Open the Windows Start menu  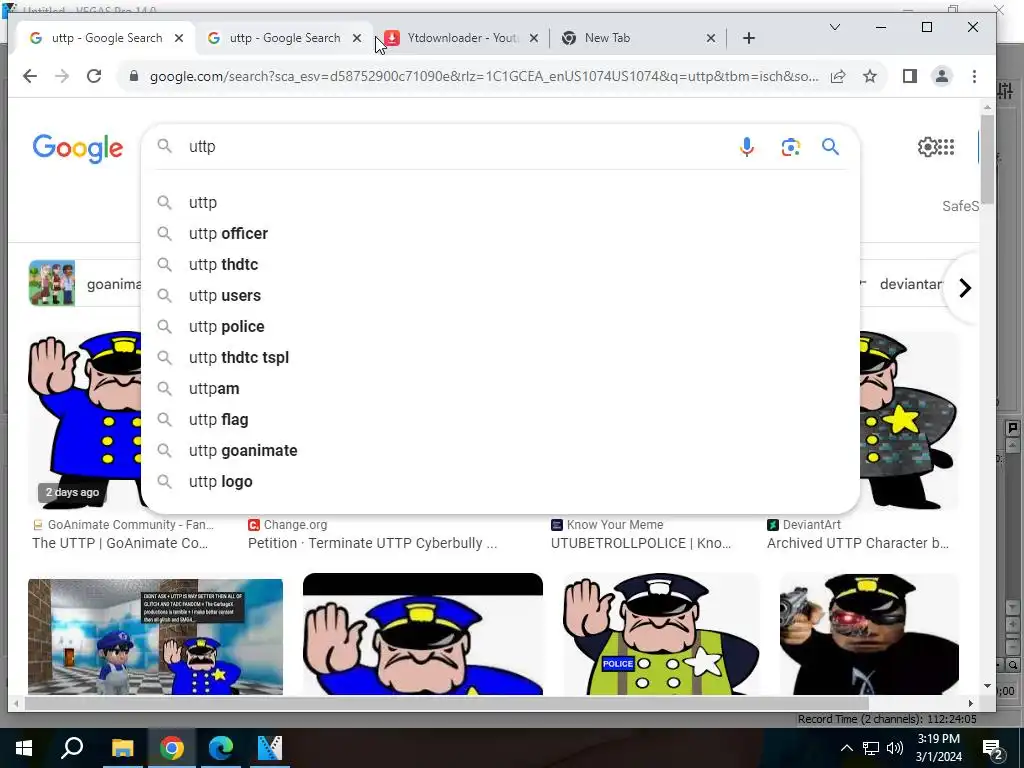point(24,748)
